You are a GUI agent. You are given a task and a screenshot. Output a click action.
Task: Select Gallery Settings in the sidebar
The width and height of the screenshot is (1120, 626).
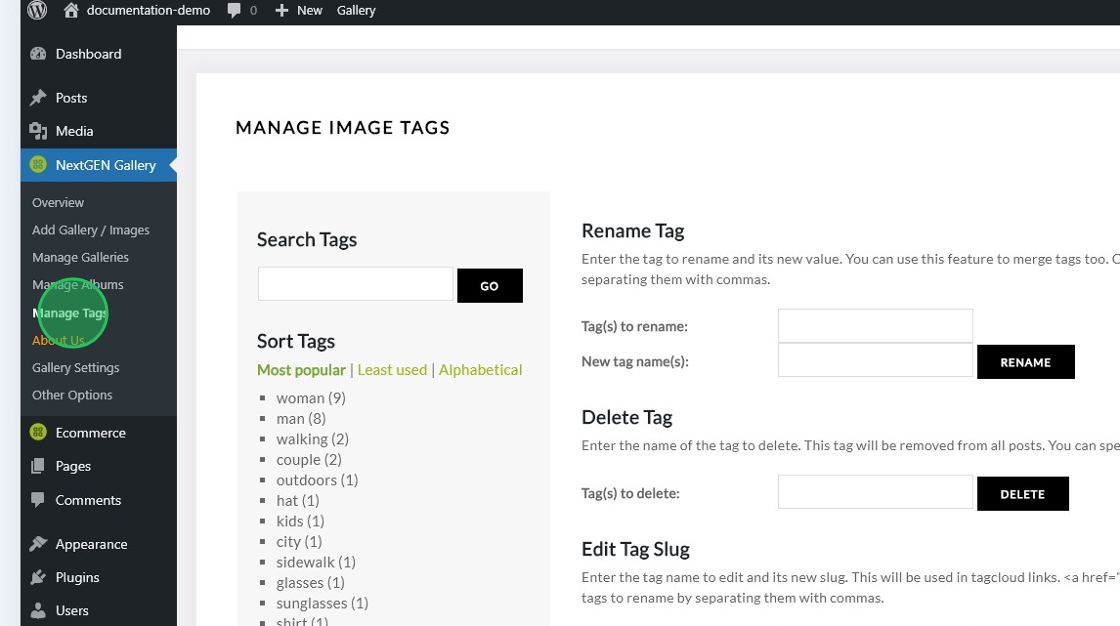[76, 367]
